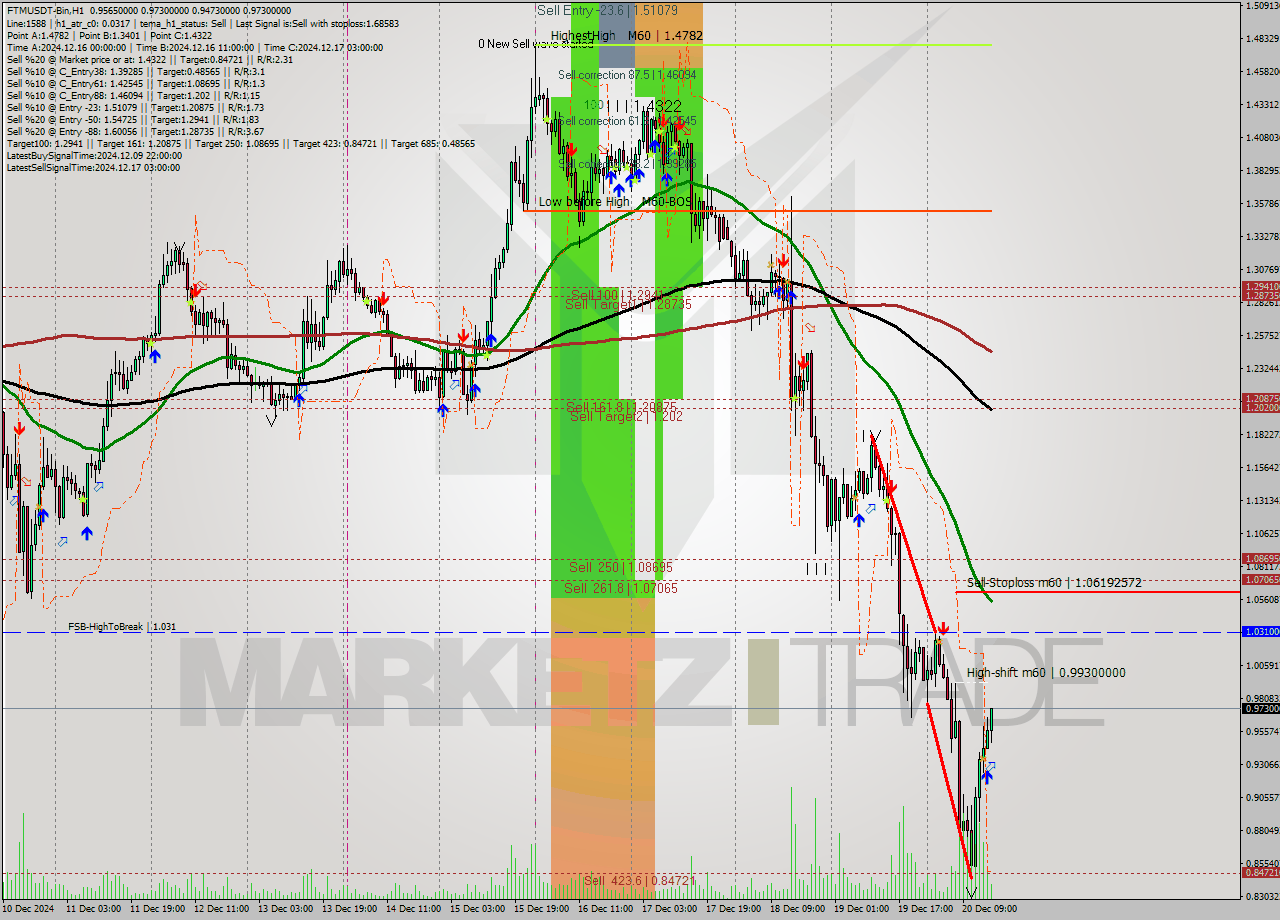1280x920 pixels.
Task: Click the 'Sell Entry -23.6 | 1.51079' label
Action: tap(607, 10)
